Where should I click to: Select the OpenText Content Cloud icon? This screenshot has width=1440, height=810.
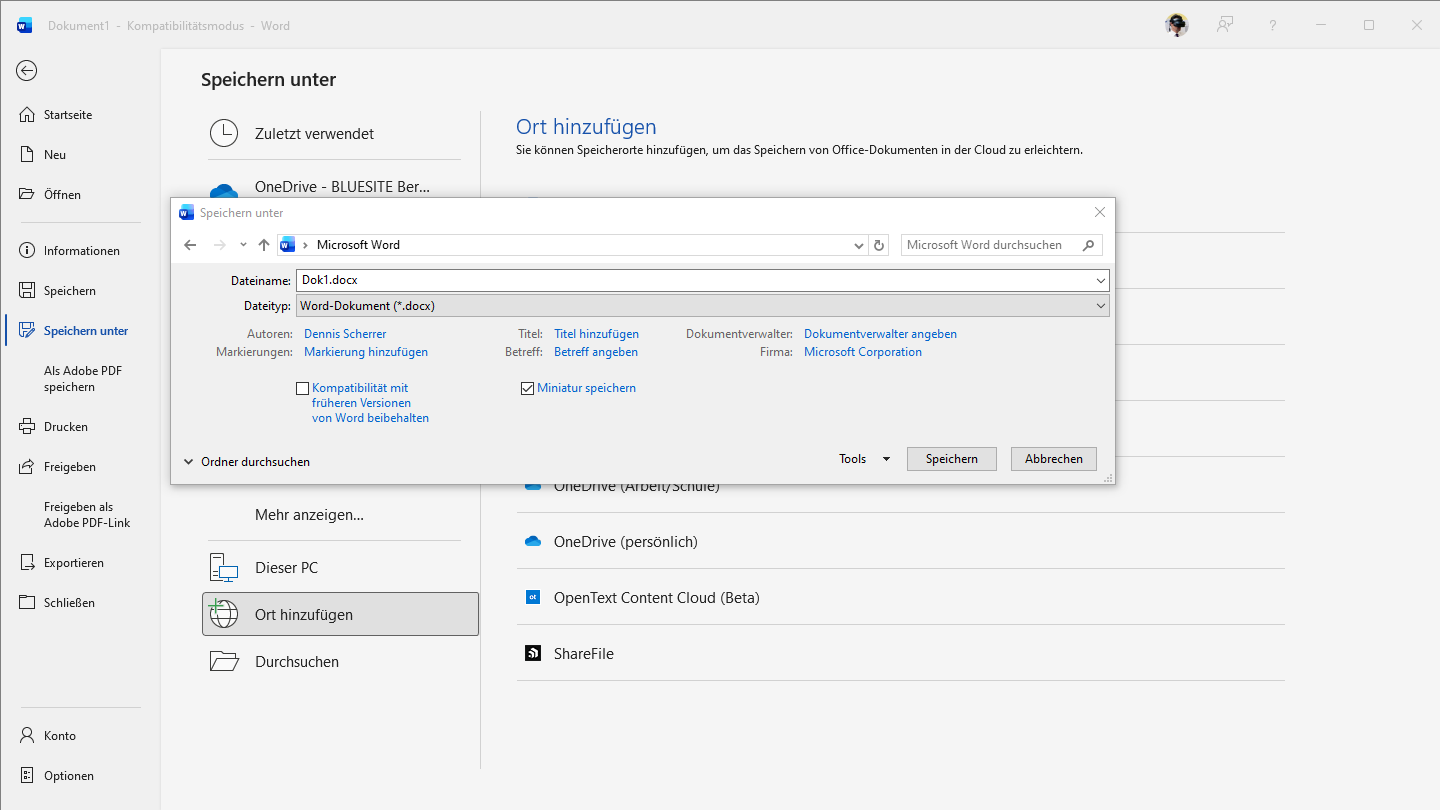(533, 598)
